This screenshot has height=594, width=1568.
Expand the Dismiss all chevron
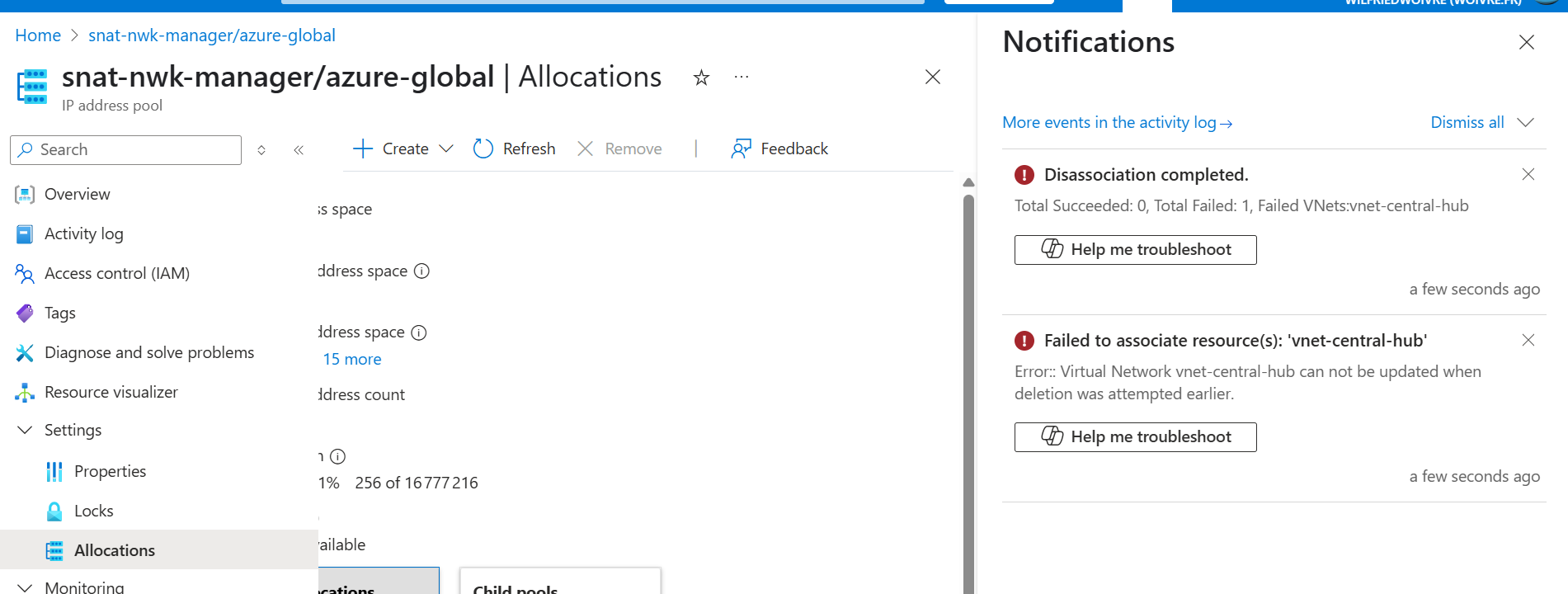1526,122
